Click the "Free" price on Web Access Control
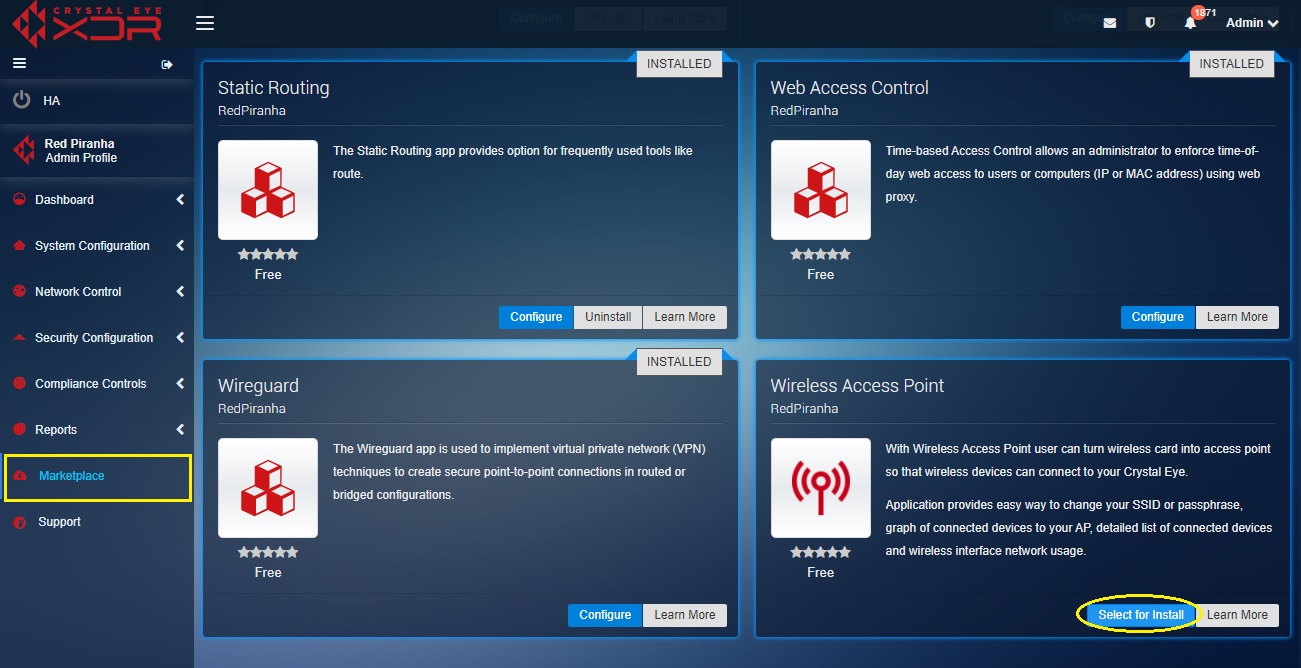1301x668 pixels. 821,275
